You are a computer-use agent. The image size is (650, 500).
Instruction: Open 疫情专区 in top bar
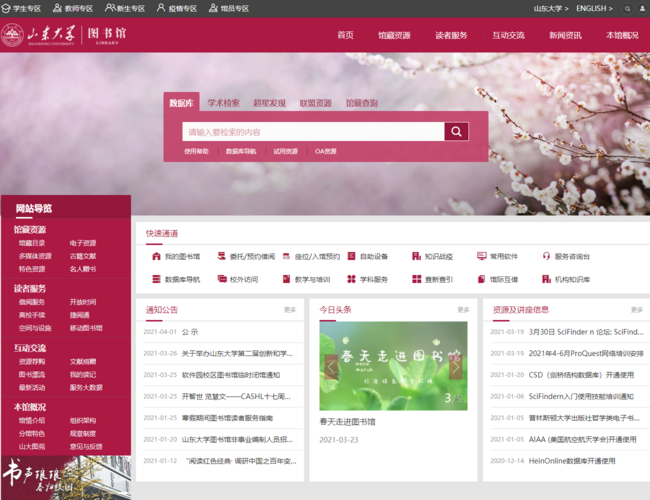[x=177, y=8]
